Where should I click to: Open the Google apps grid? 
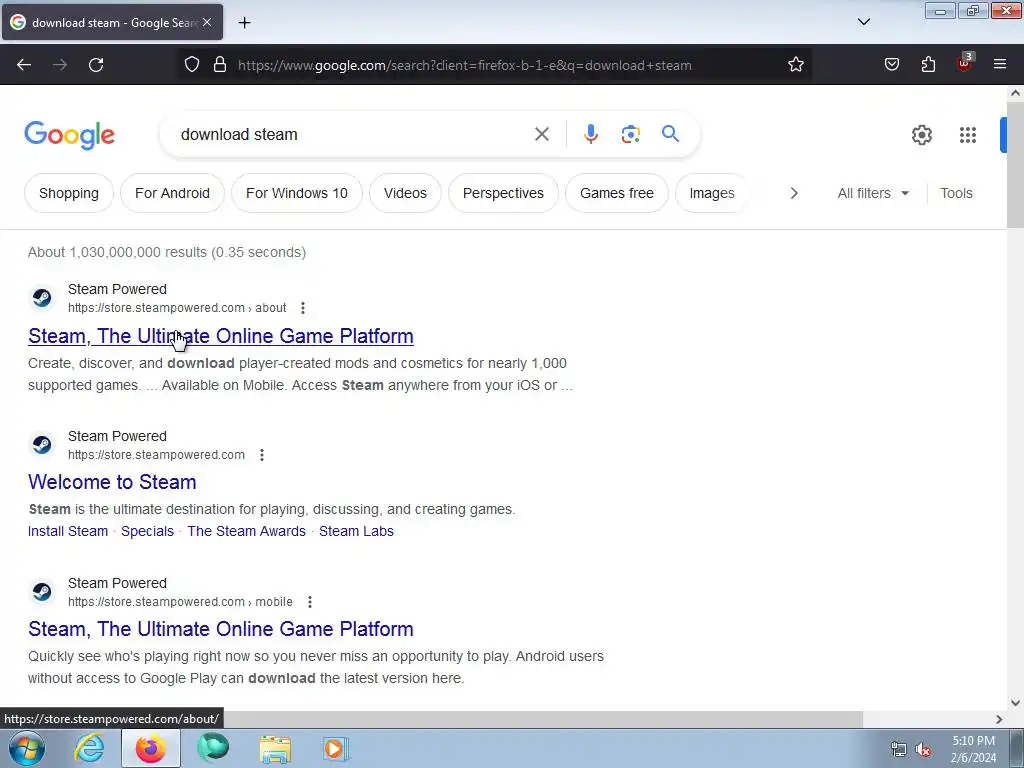point(968,135)
